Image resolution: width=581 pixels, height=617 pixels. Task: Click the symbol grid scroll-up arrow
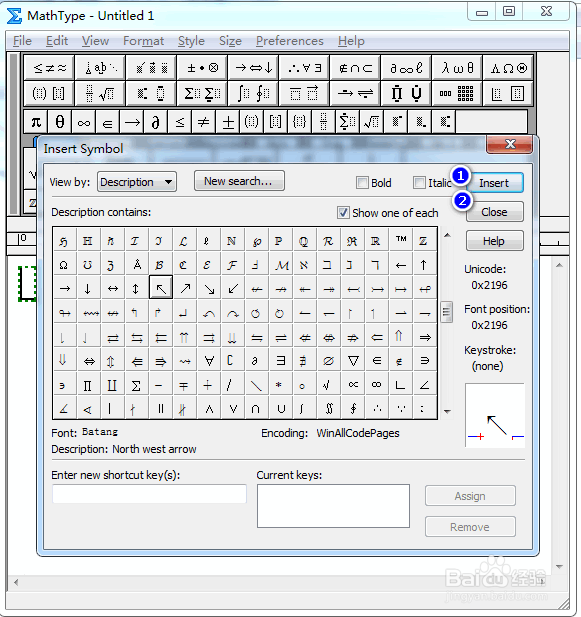447,235
